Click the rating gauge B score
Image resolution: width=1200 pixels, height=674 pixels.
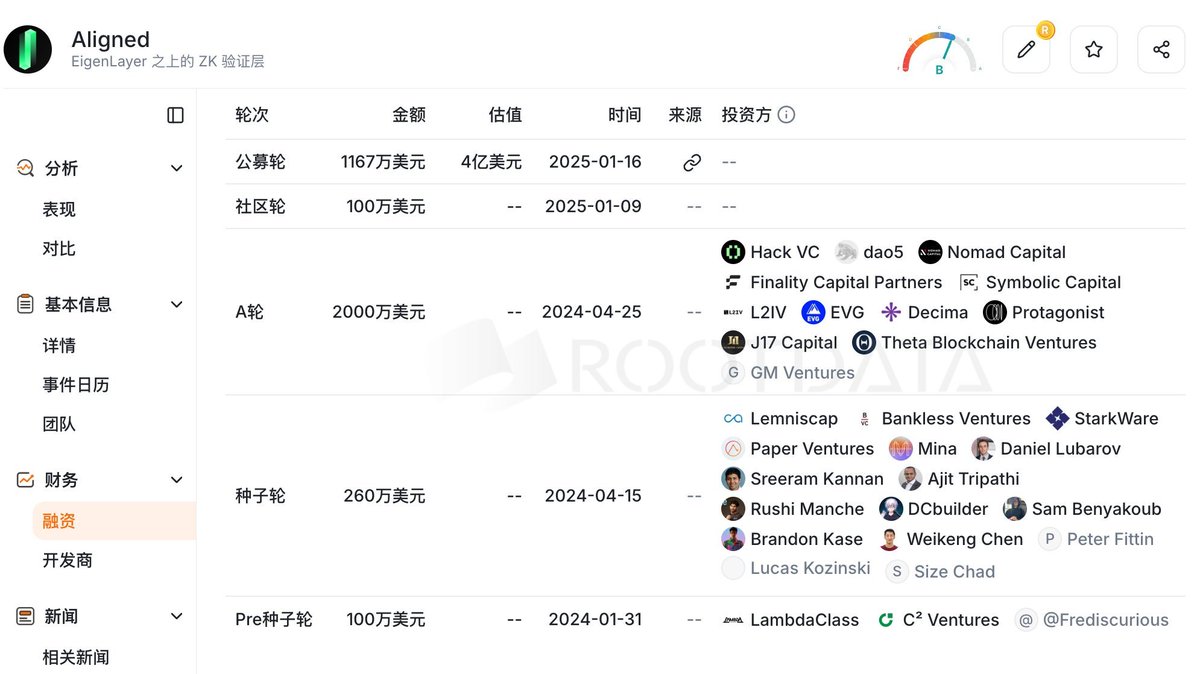click(940, 52)
